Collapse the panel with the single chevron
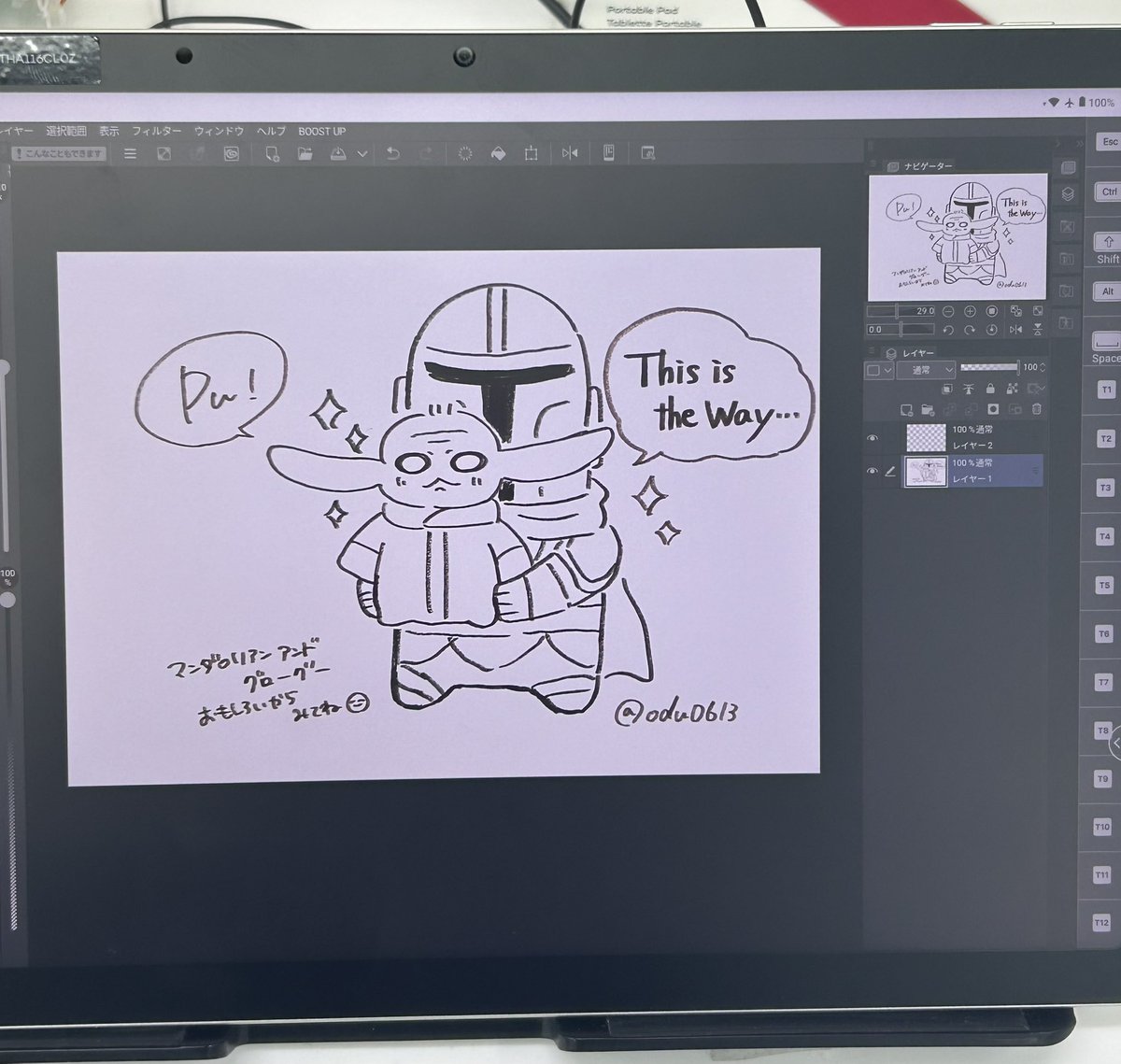 click(x=1057, y=143)
